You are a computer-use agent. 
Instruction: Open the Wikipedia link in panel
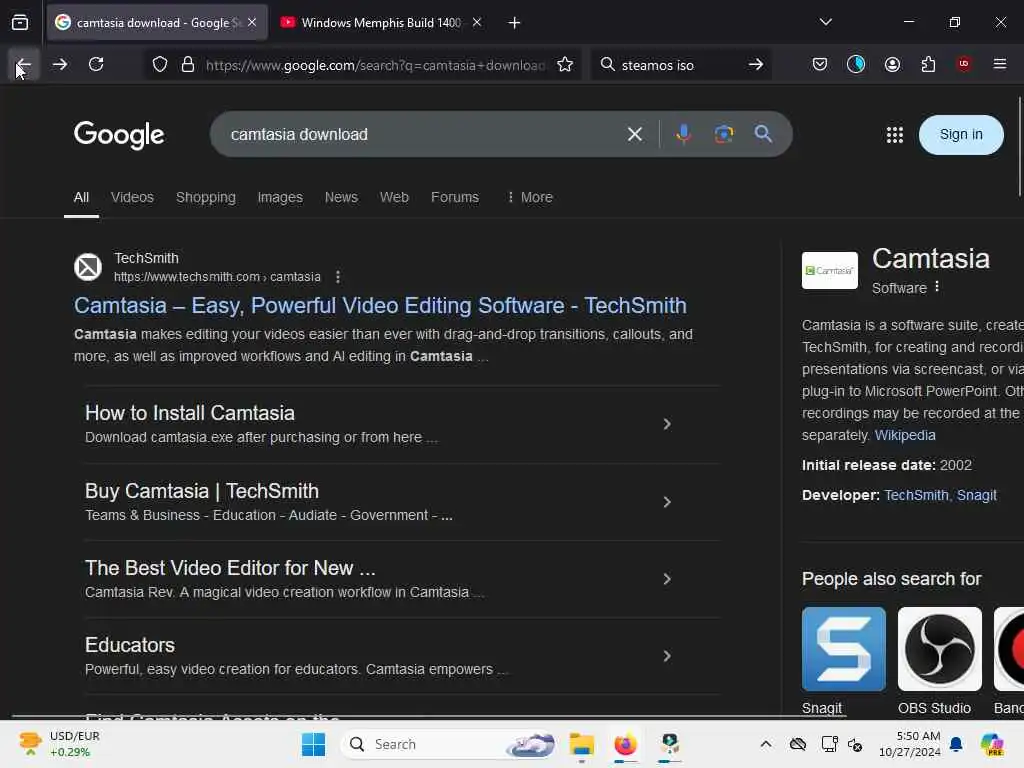pyautogui.click(x=904, y=436)
